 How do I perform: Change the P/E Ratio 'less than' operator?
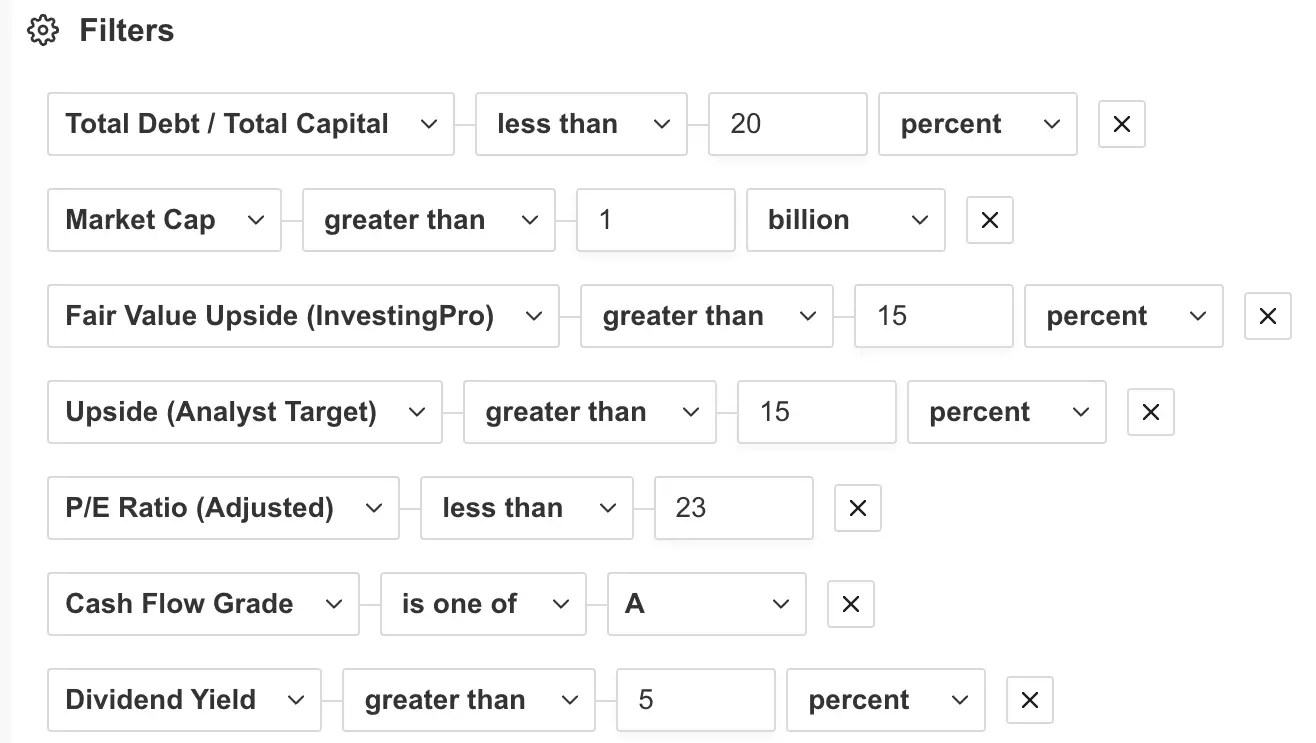[x=527, y=508]
